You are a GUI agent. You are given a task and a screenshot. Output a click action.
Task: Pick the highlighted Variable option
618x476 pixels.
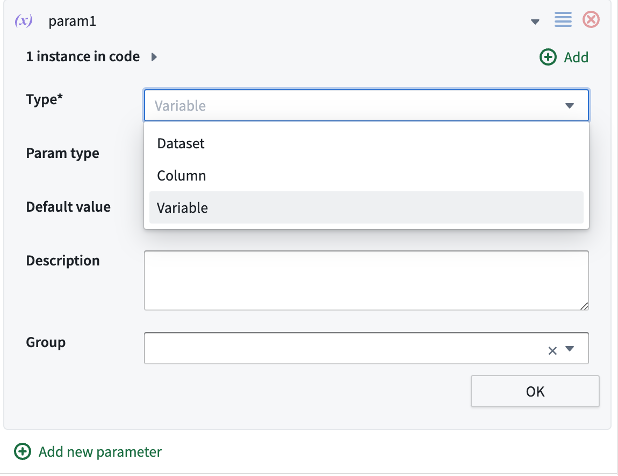click(182, 208)
